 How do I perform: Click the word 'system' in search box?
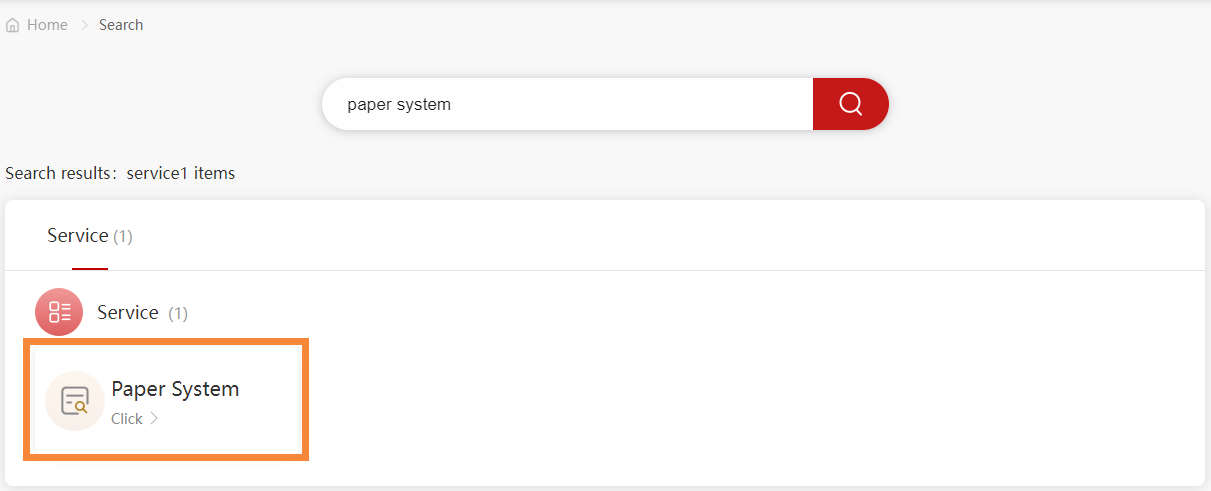point(424,104)
